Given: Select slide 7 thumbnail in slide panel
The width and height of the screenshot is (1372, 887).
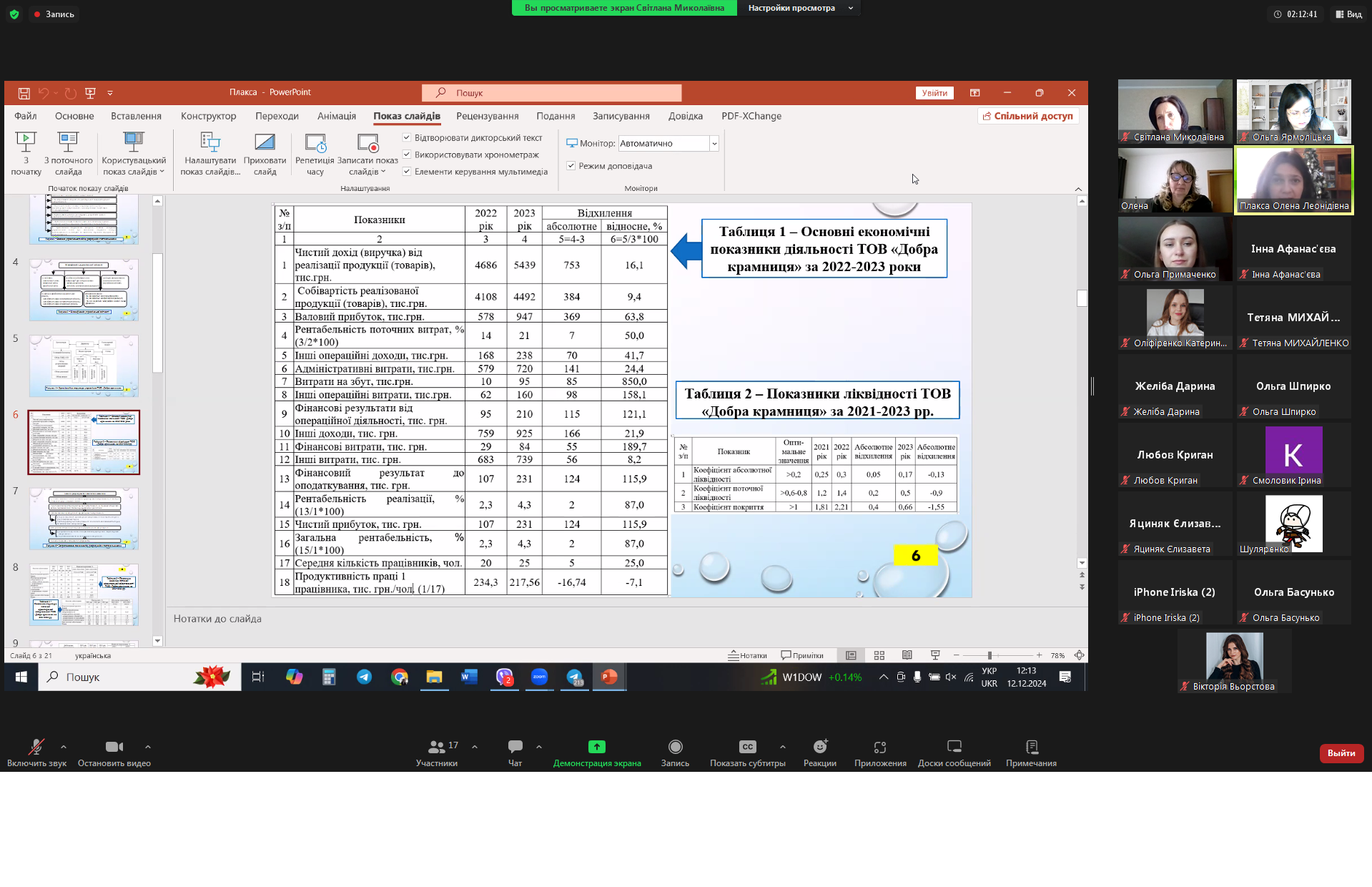Looking at the screenshot, I should pyautogui.click(x=84, y=519).
